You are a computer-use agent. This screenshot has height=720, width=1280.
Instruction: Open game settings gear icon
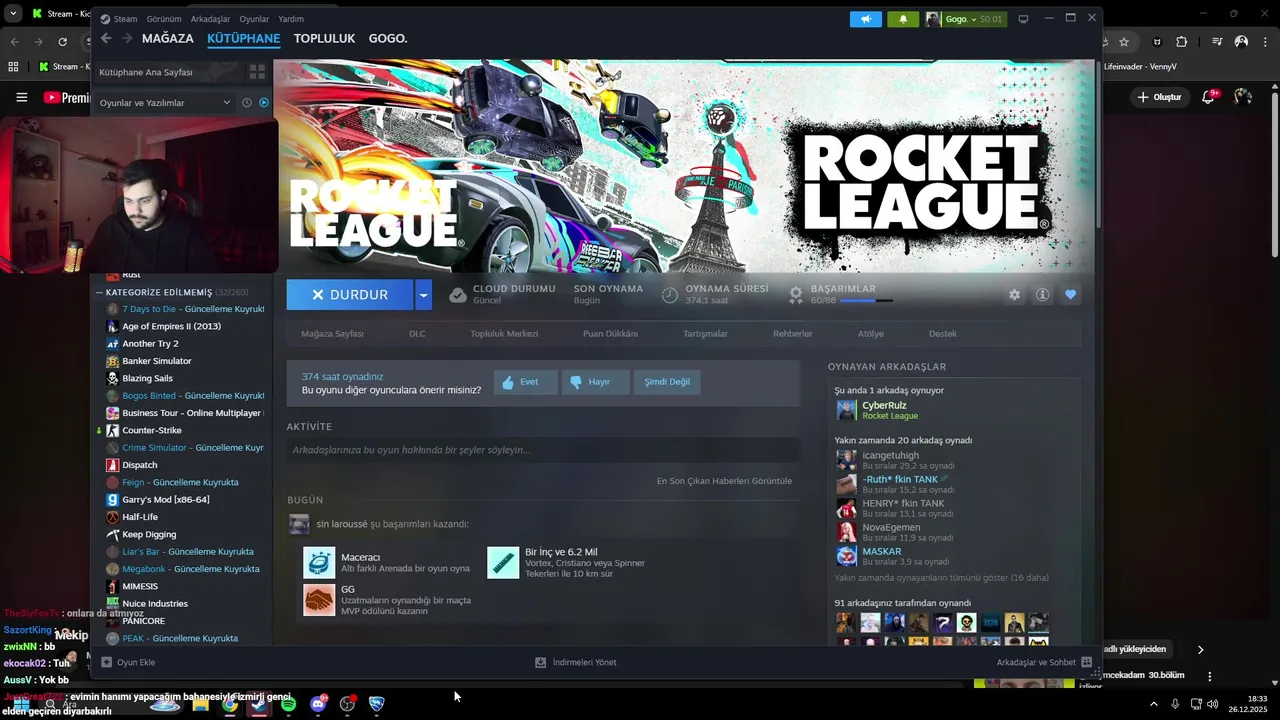[x=1014, y=295]
